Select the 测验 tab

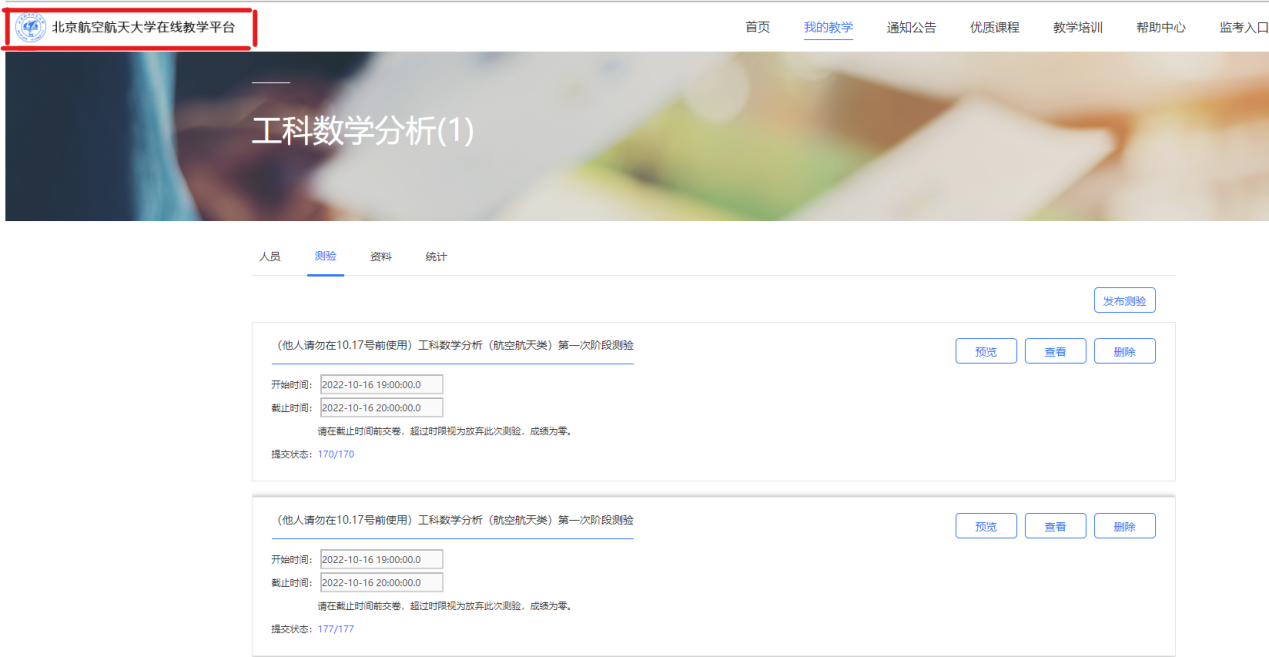pyautogui.click(x=325, y=257)
